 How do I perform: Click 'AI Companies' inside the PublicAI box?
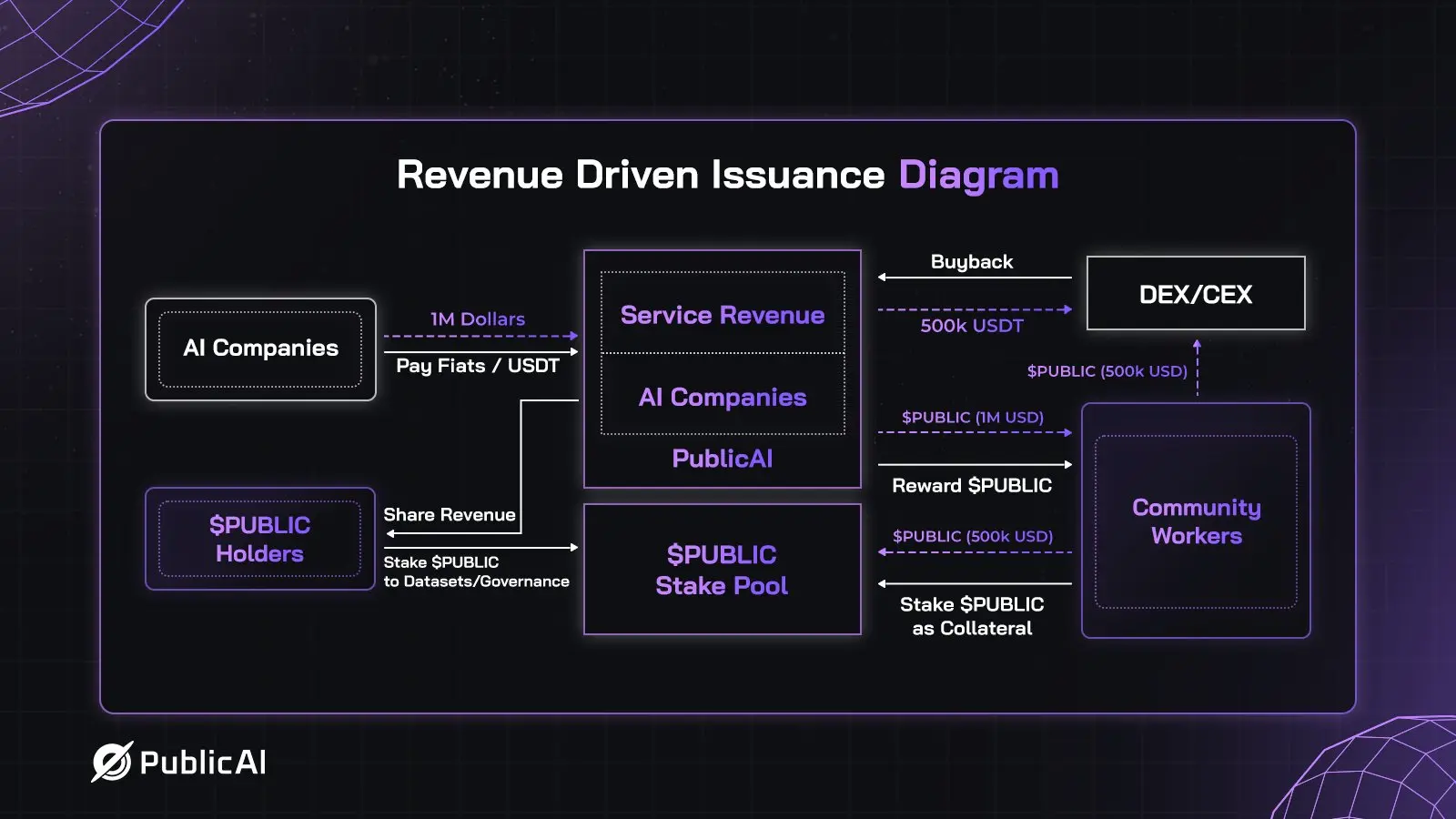[723, 398]
